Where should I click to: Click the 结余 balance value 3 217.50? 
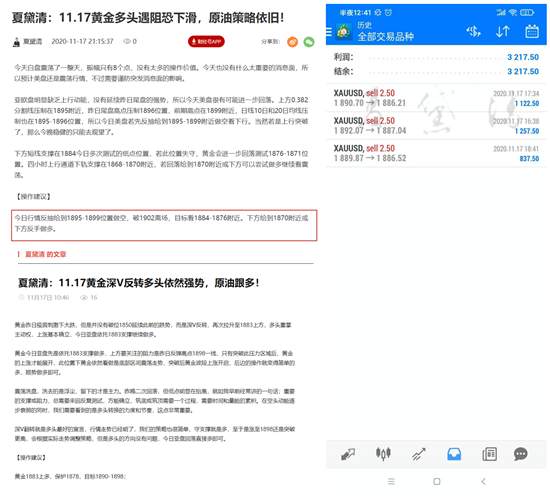[x=523, y=72]
